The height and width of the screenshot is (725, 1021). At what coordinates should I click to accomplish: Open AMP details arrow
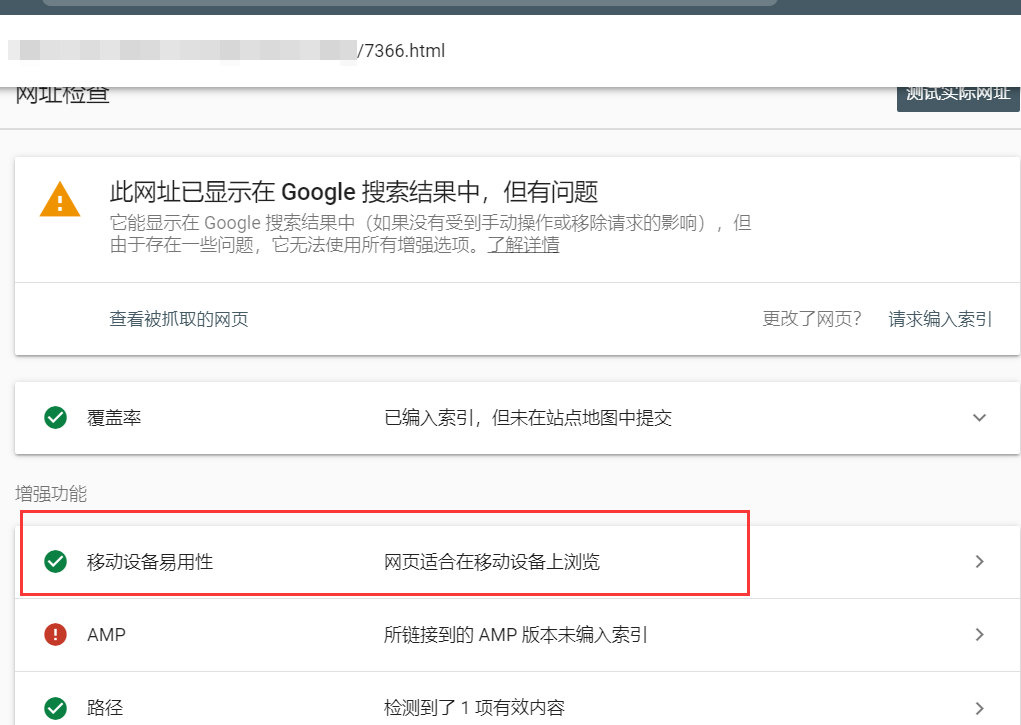(979, 634)
